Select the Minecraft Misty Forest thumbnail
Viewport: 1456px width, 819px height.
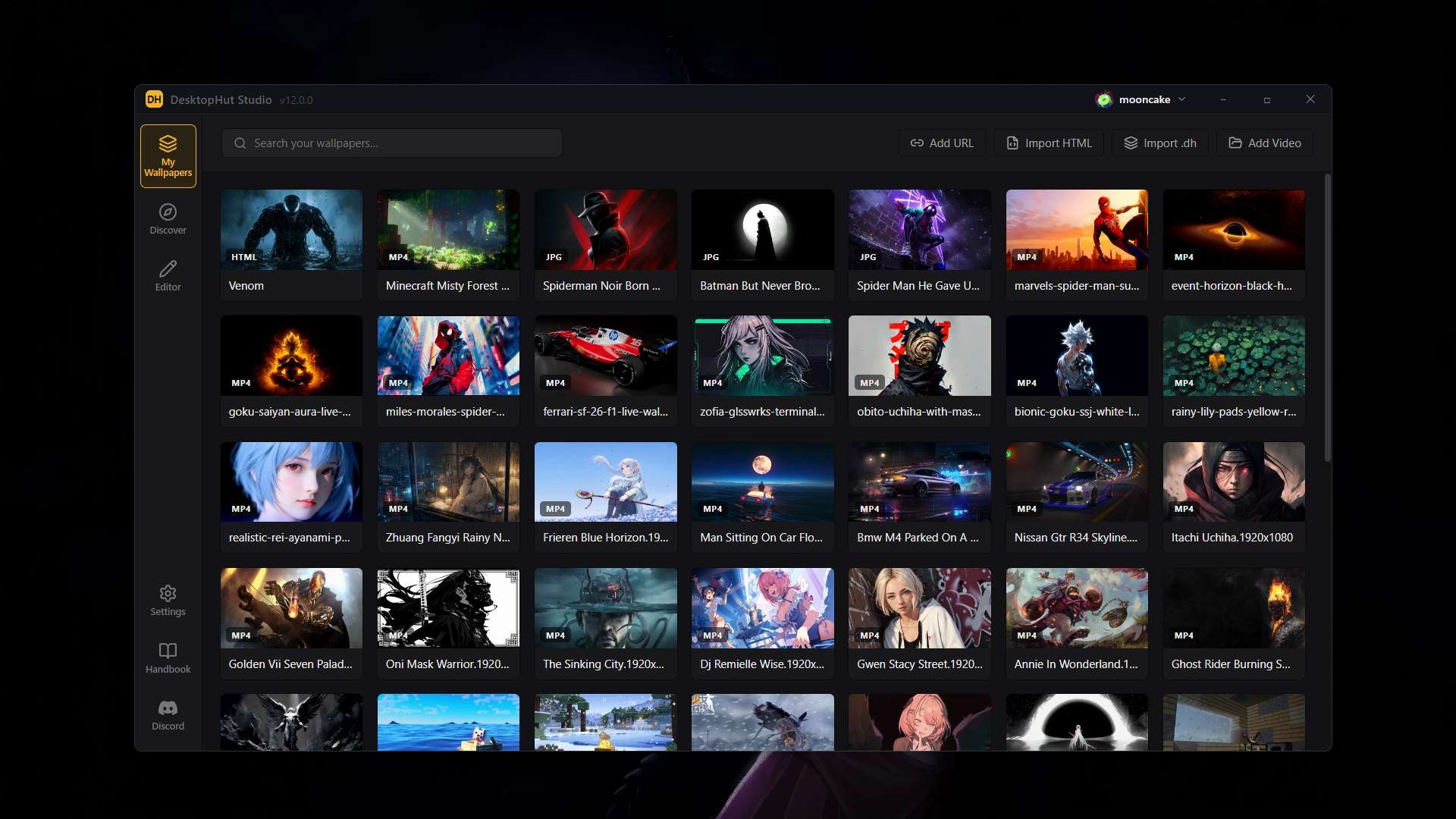[x=448, y=230]
